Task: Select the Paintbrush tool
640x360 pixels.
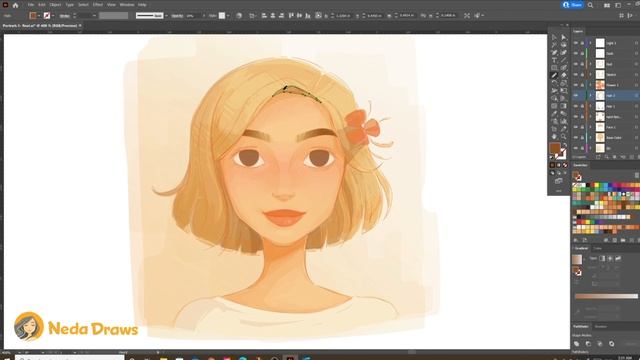Action: click(564, 68)
